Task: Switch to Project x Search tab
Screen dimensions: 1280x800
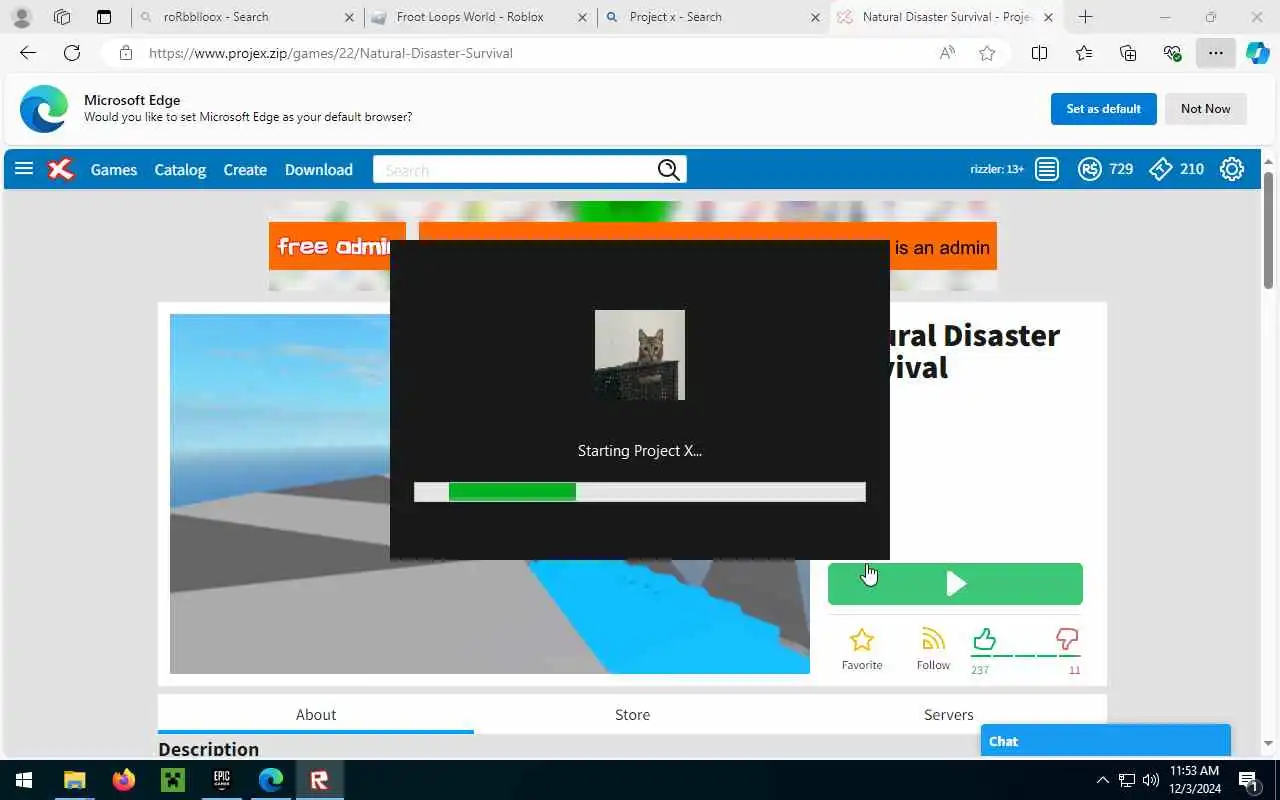Action: click(x=713, y=17)
